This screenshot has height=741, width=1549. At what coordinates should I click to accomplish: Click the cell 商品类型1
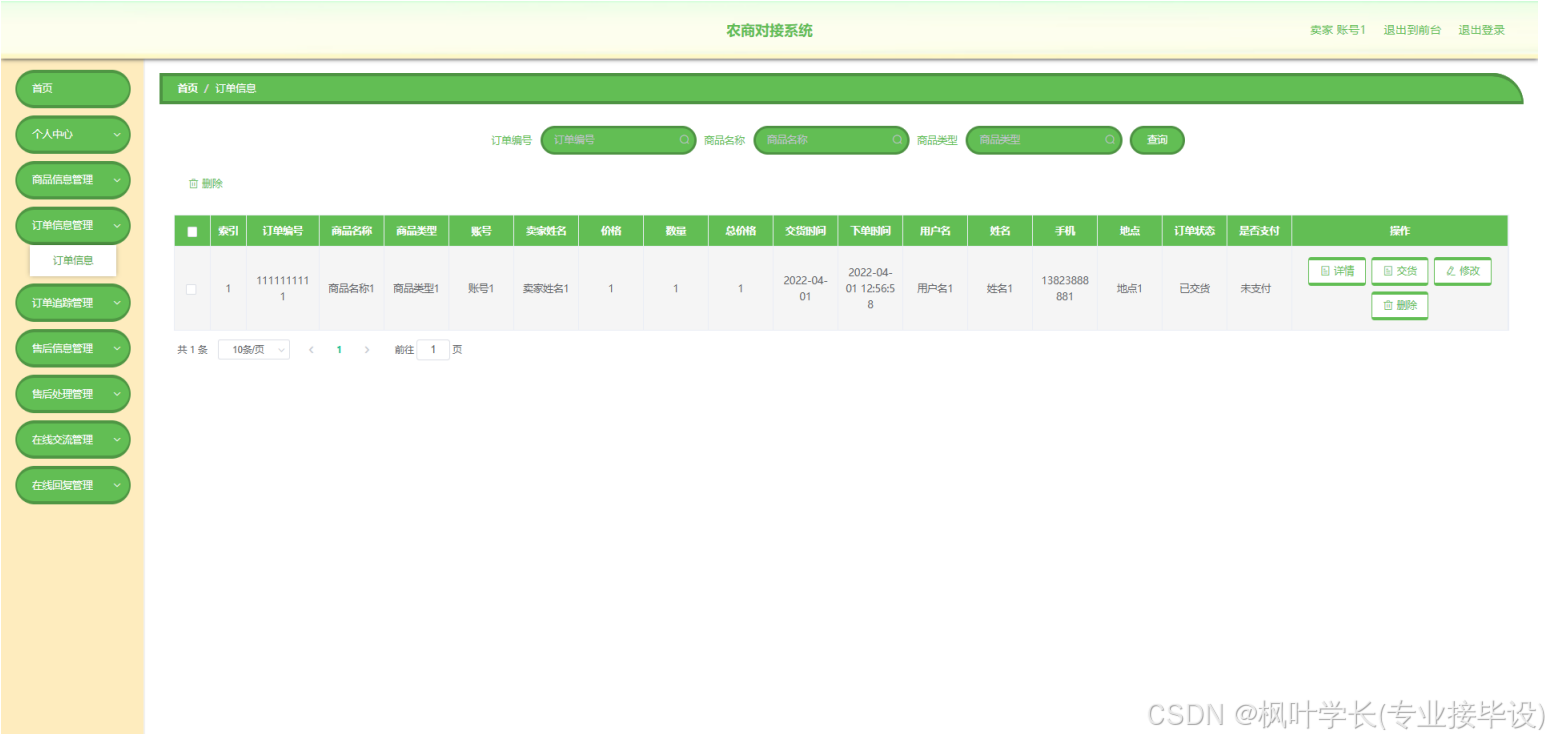pyautogui.click(x=416, y=289)
